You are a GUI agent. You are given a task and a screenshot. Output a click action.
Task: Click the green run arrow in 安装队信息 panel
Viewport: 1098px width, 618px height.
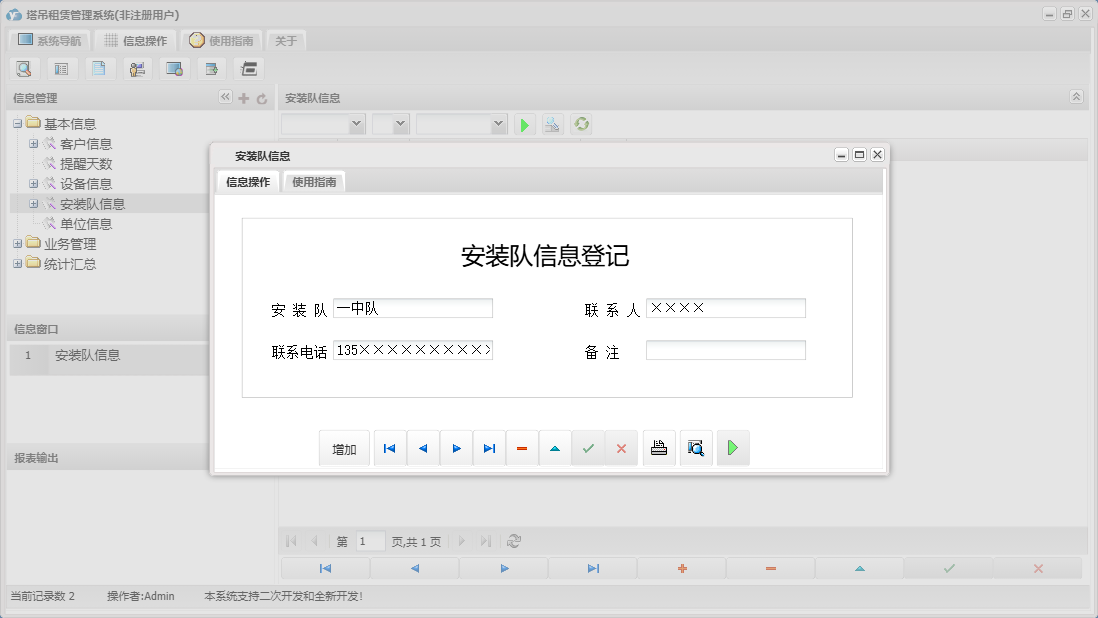point(524,124)
